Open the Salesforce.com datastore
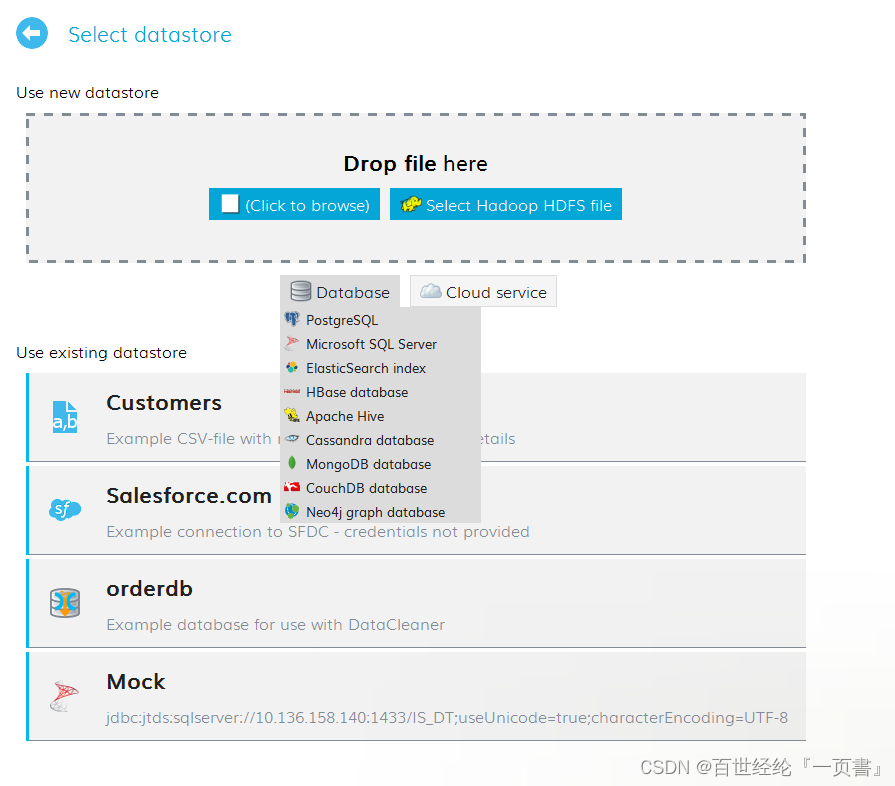The image size is (895, 786). click(x=416, y=510)
